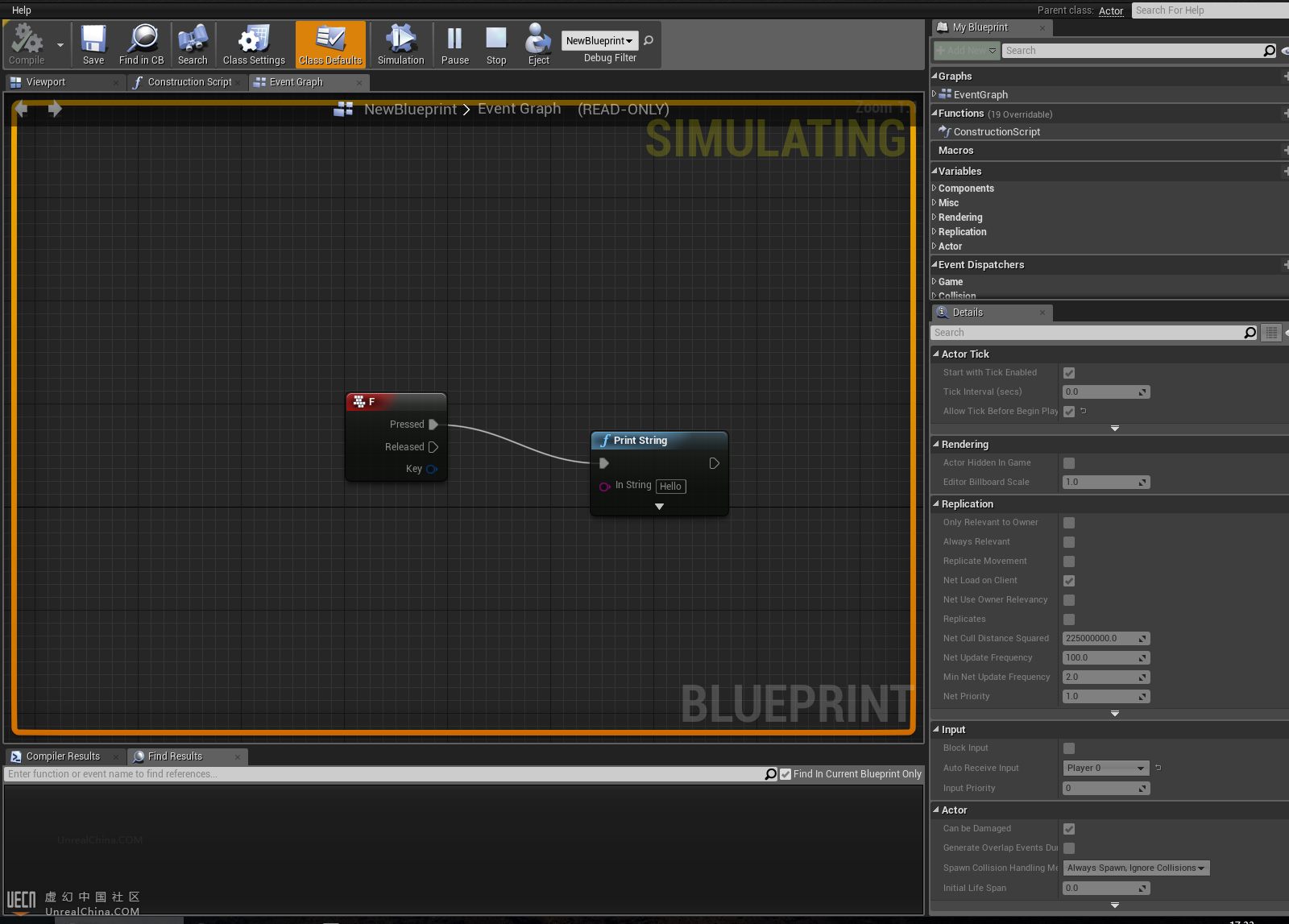Open the Compile options dropdown arrow
This screenshot has height=924, width=1289.
60,45
